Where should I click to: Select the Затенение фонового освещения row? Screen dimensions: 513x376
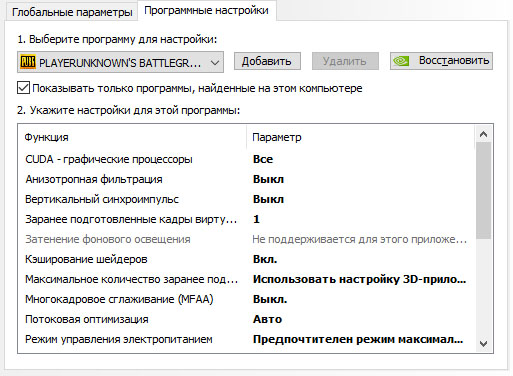click(x=247, y=239)
